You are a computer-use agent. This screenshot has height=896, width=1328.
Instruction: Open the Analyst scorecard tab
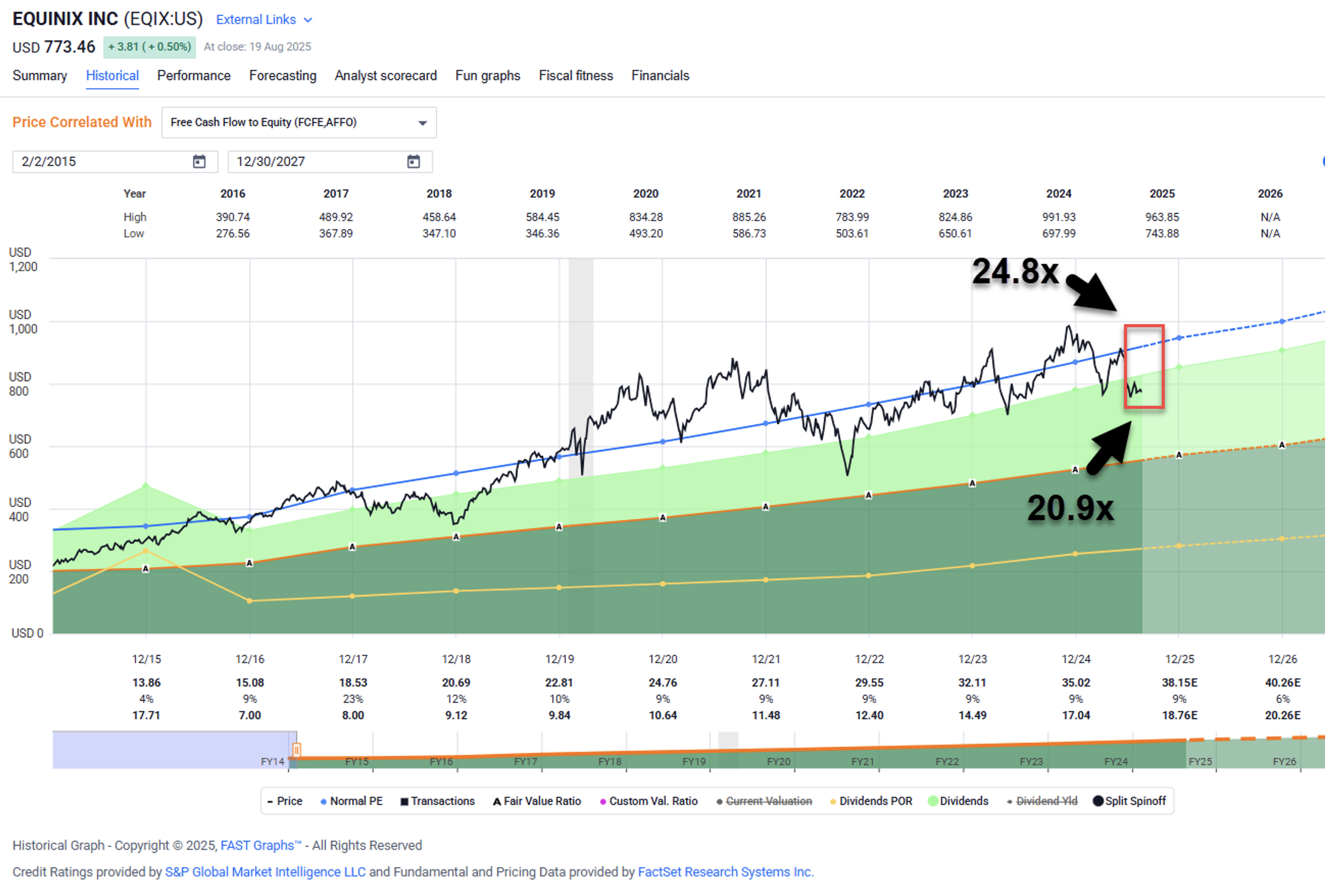385,76
